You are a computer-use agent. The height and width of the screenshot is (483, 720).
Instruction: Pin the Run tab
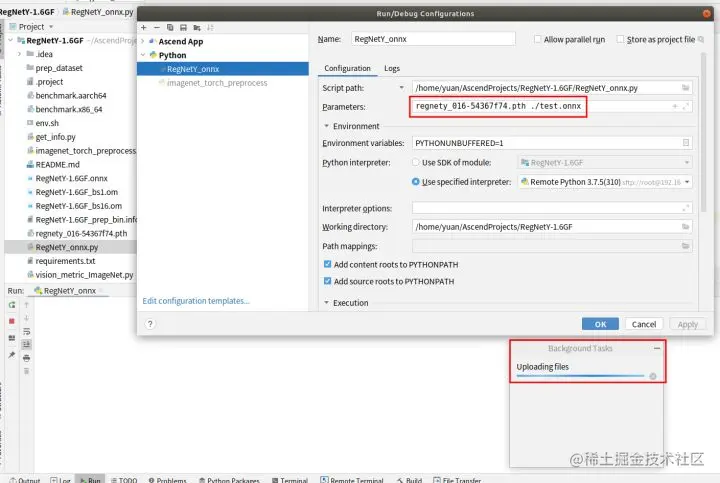[12, 355]
